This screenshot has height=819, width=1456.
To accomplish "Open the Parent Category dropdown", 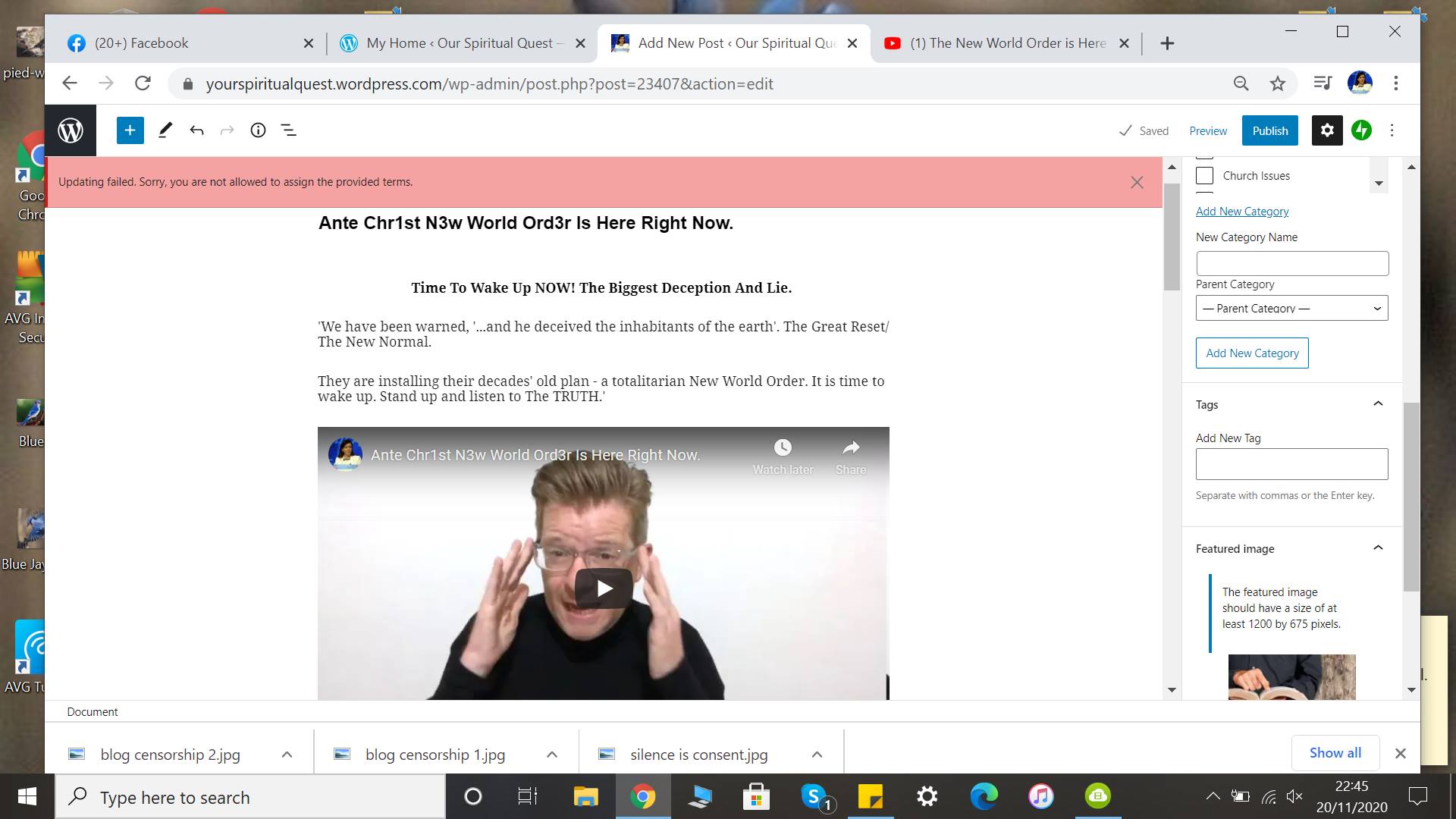I will (1291, 309).
